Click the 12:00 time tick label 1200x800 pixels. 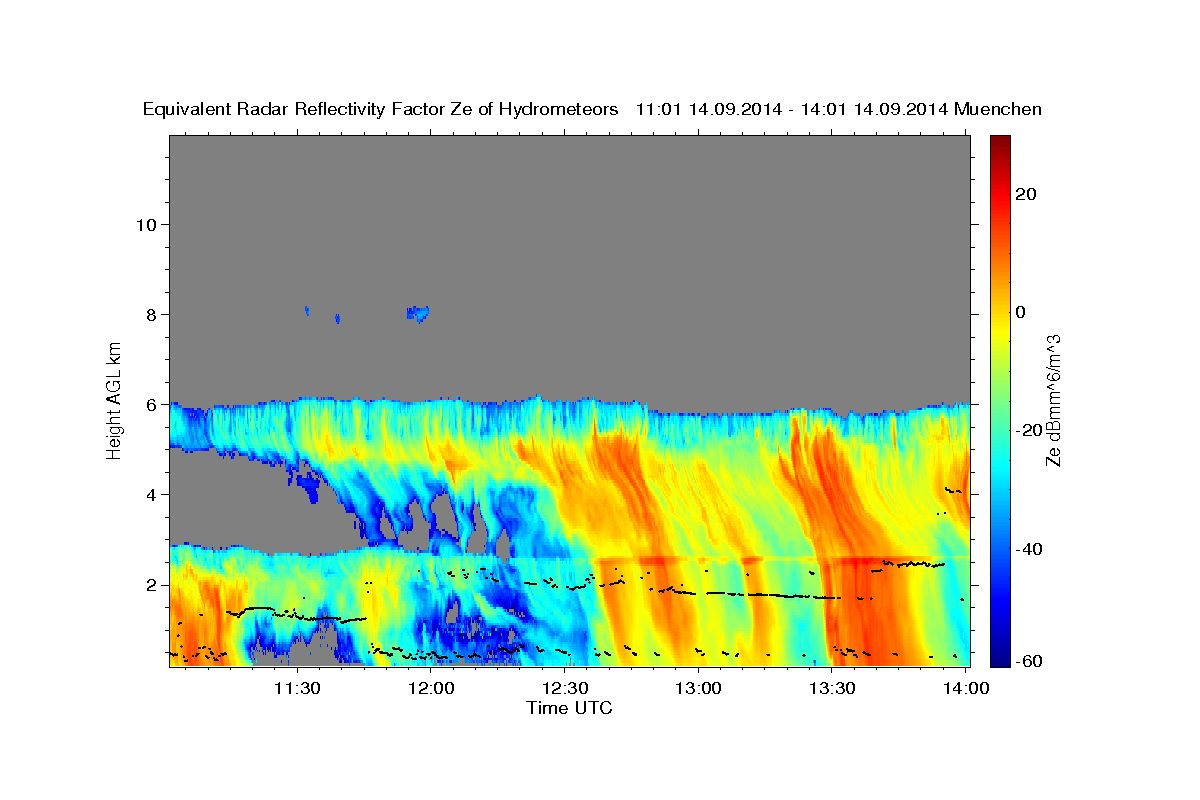pos(432,688)
